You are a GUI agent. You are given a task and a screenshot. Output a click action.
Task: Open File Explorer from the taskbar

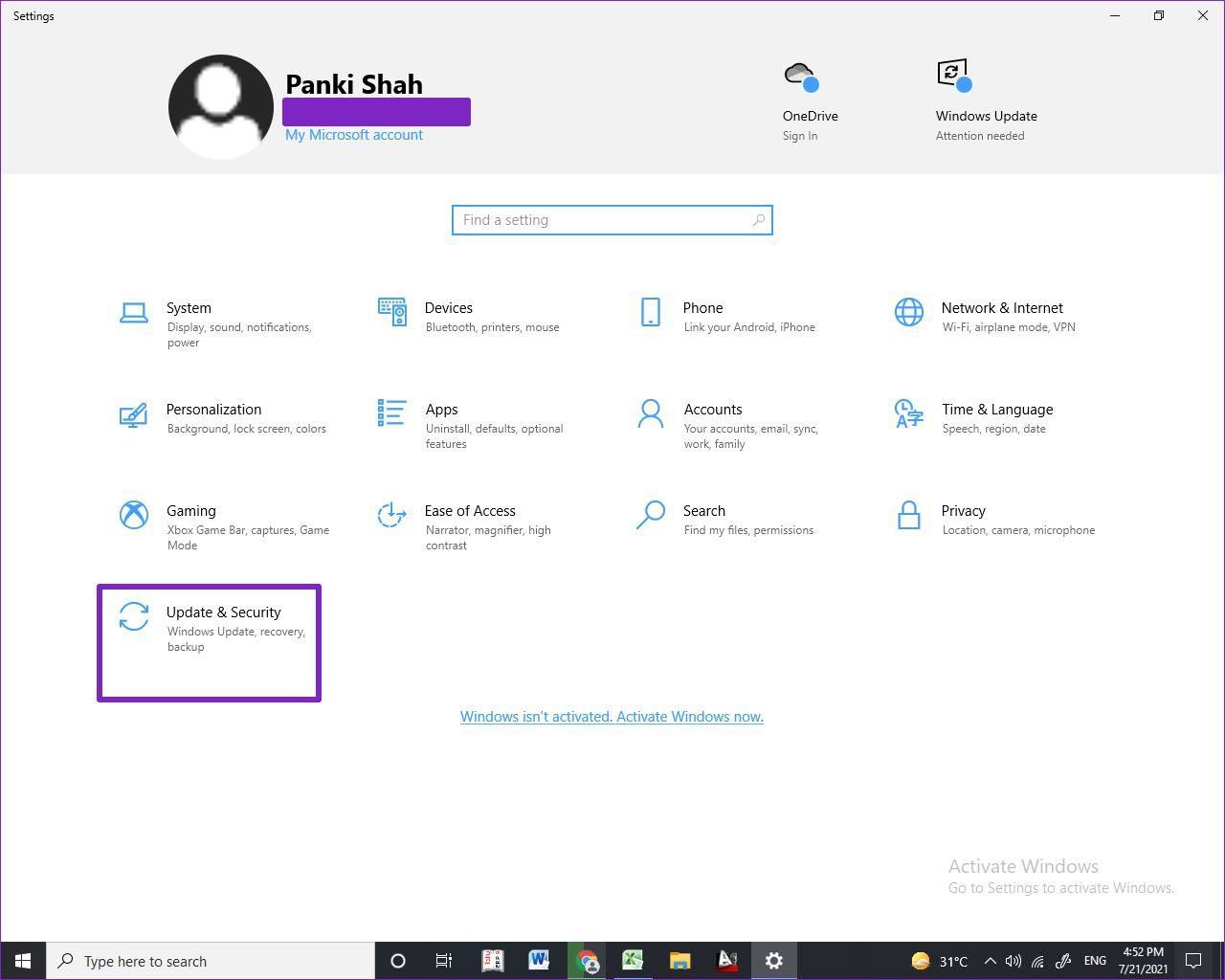click(679, 961)
